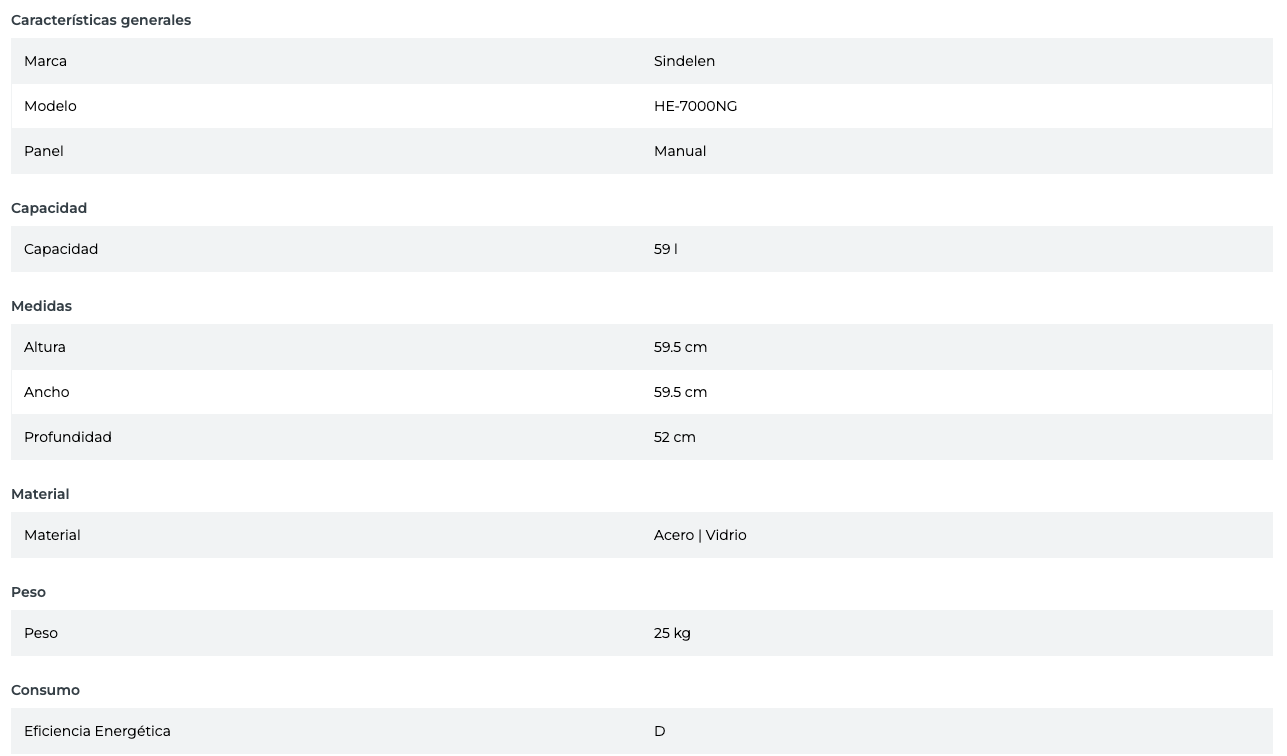Click the Ancho row label
The image size is (1287, 756).
(x=46, y=392)
